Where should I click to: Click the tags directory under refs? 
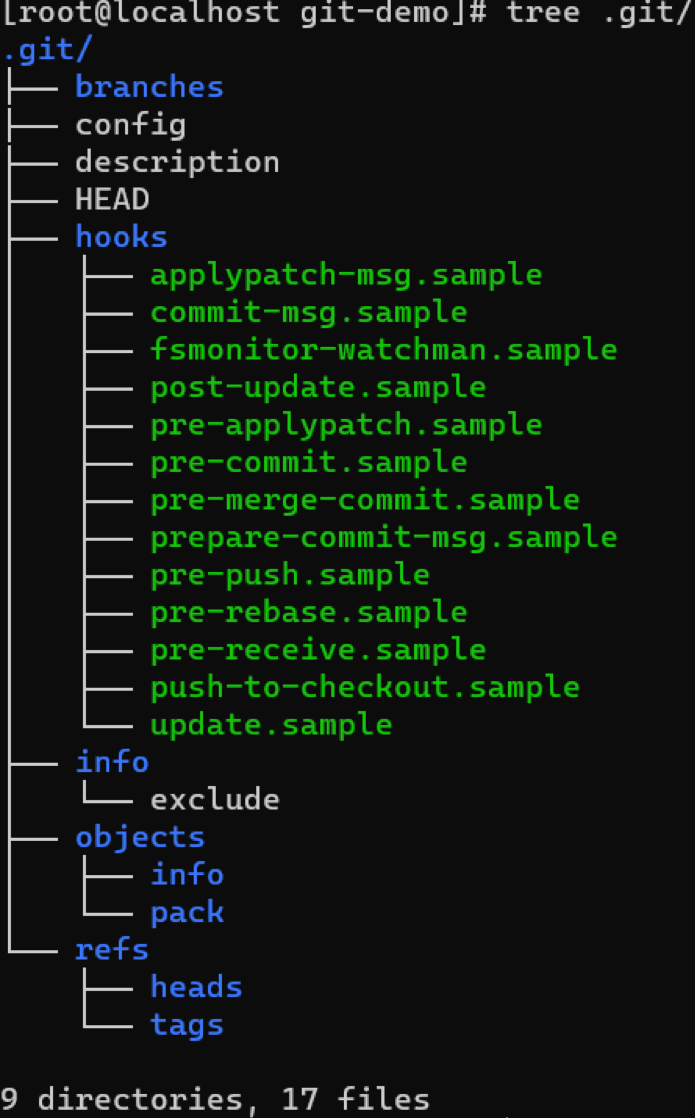(187, 1025)
